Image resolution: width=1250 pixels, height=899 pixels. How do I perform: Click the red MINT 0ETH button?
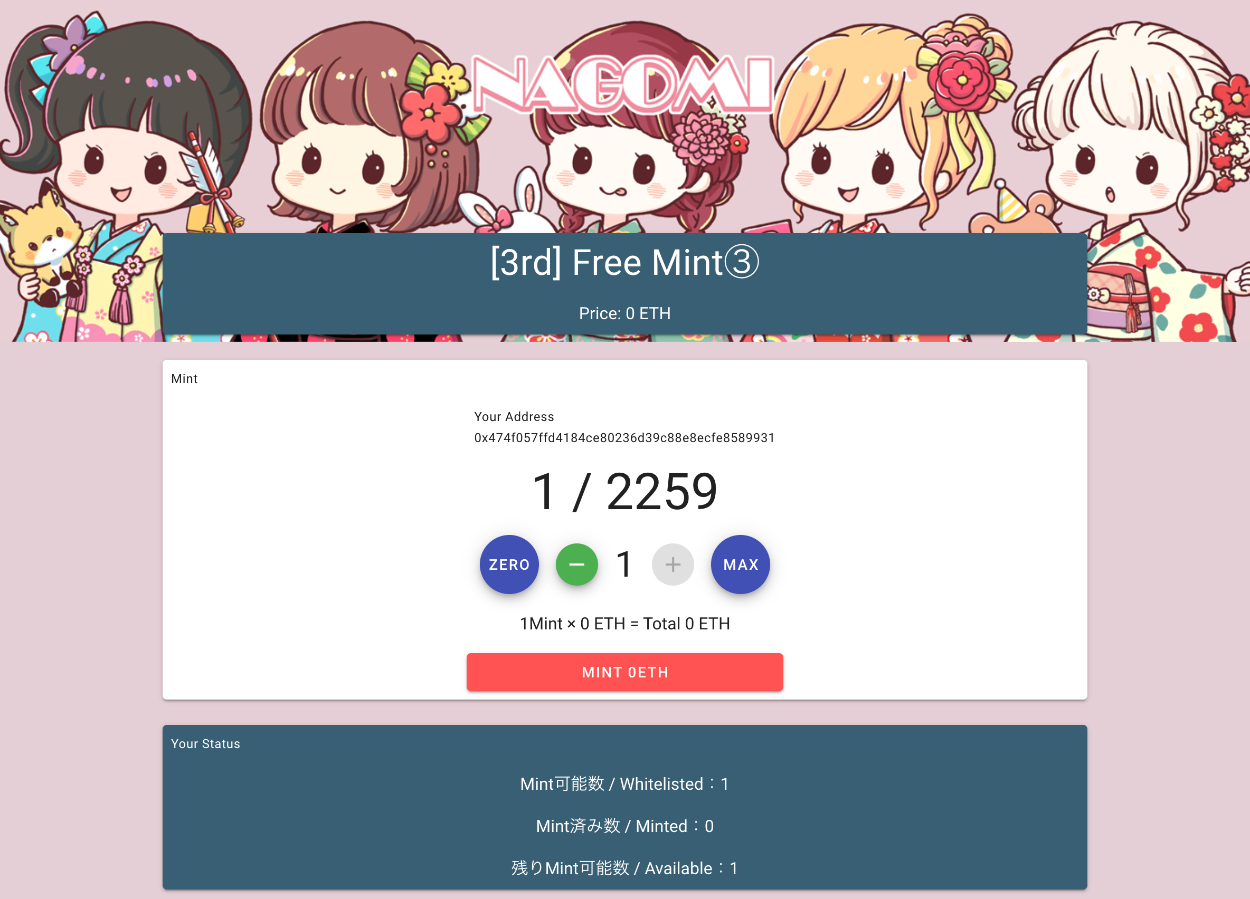click(625, 672)
